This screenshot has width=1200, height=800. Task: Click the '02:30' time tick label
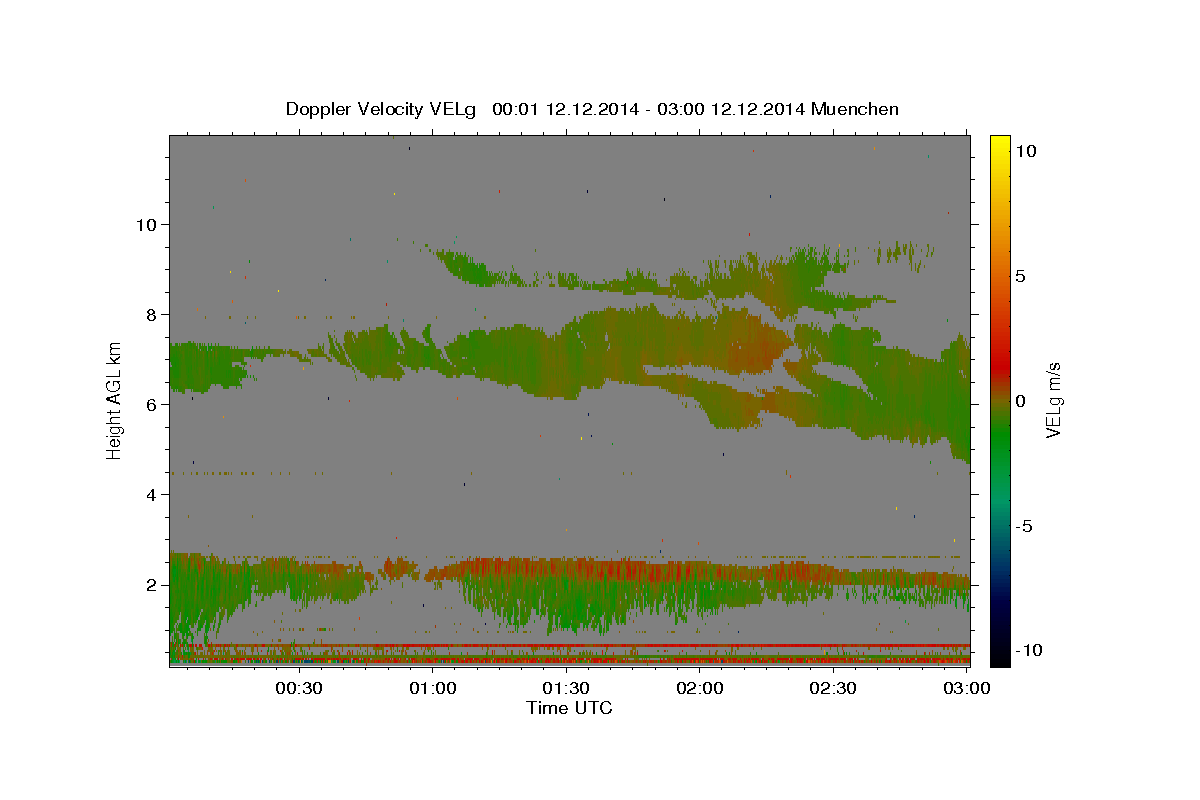coord(833,688)
